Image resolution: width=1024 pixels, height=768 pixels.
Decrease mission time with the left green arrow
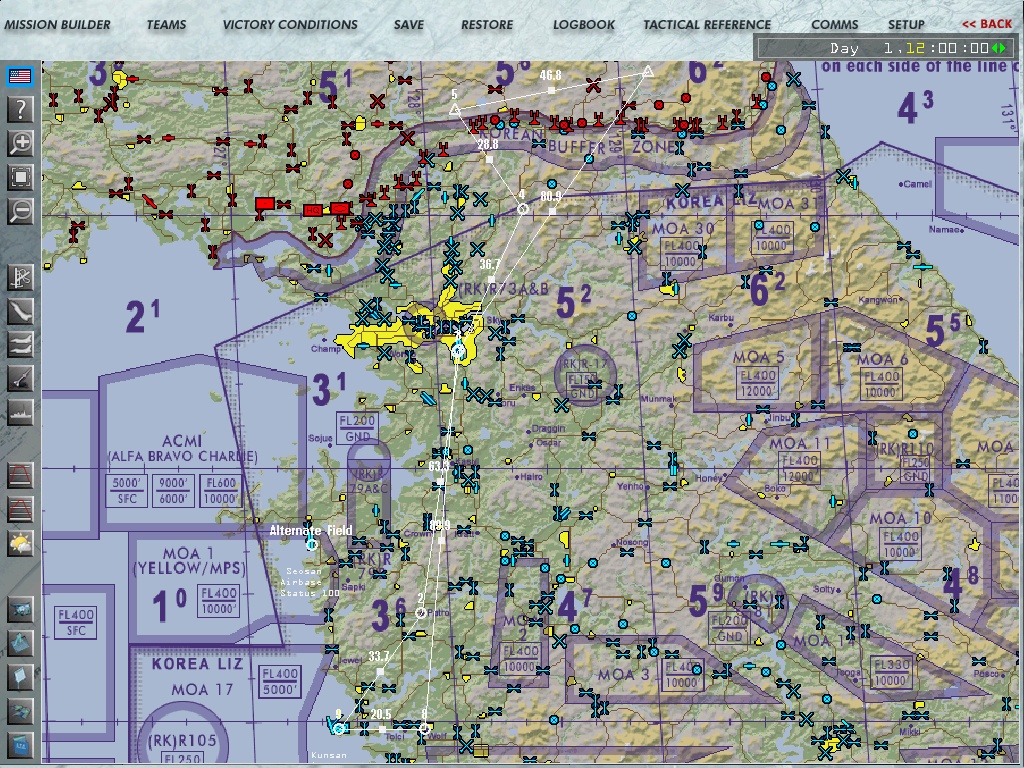tap(995, 48)
